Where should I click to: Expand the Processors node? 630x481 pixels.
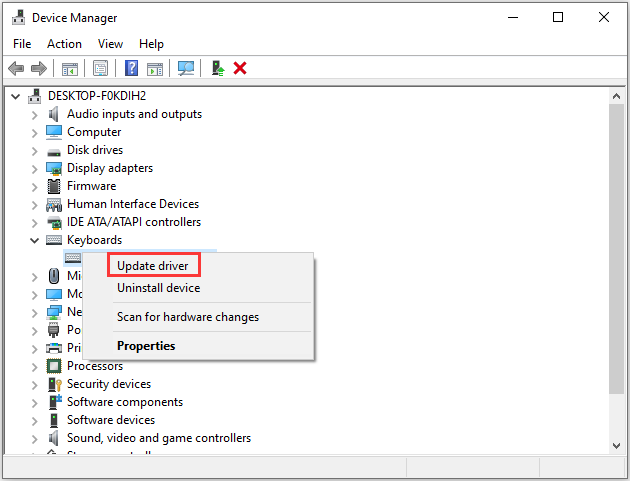(x=35, y=367)
